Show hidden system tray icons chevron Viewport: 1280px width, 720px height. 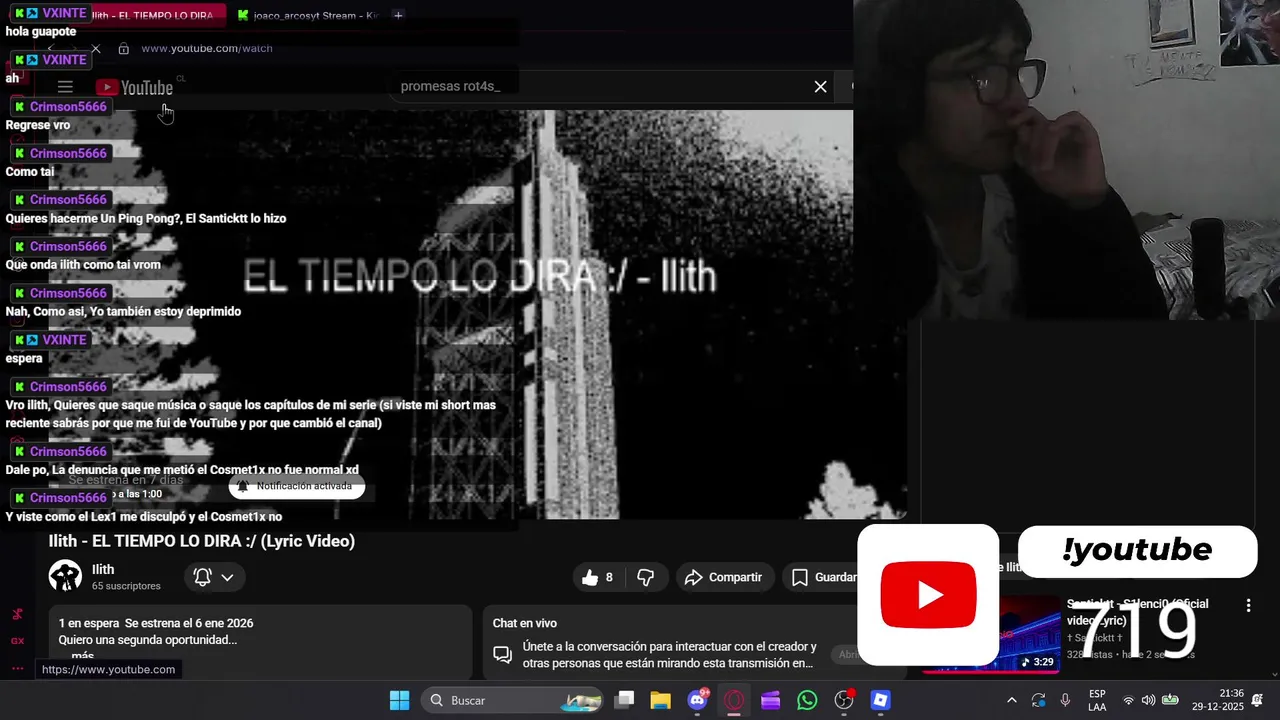point(1012,700)
